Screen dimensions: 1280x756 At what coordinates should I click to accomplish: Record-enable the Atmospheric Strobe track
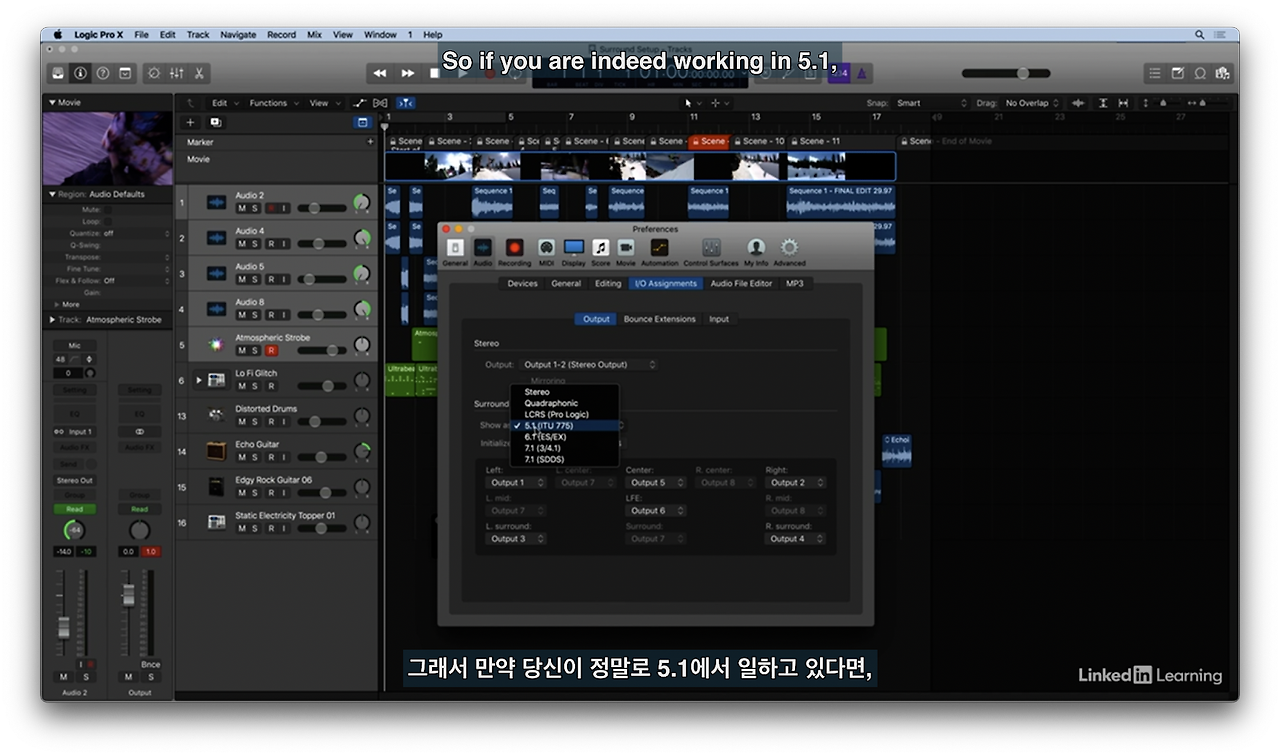(270, 351)
